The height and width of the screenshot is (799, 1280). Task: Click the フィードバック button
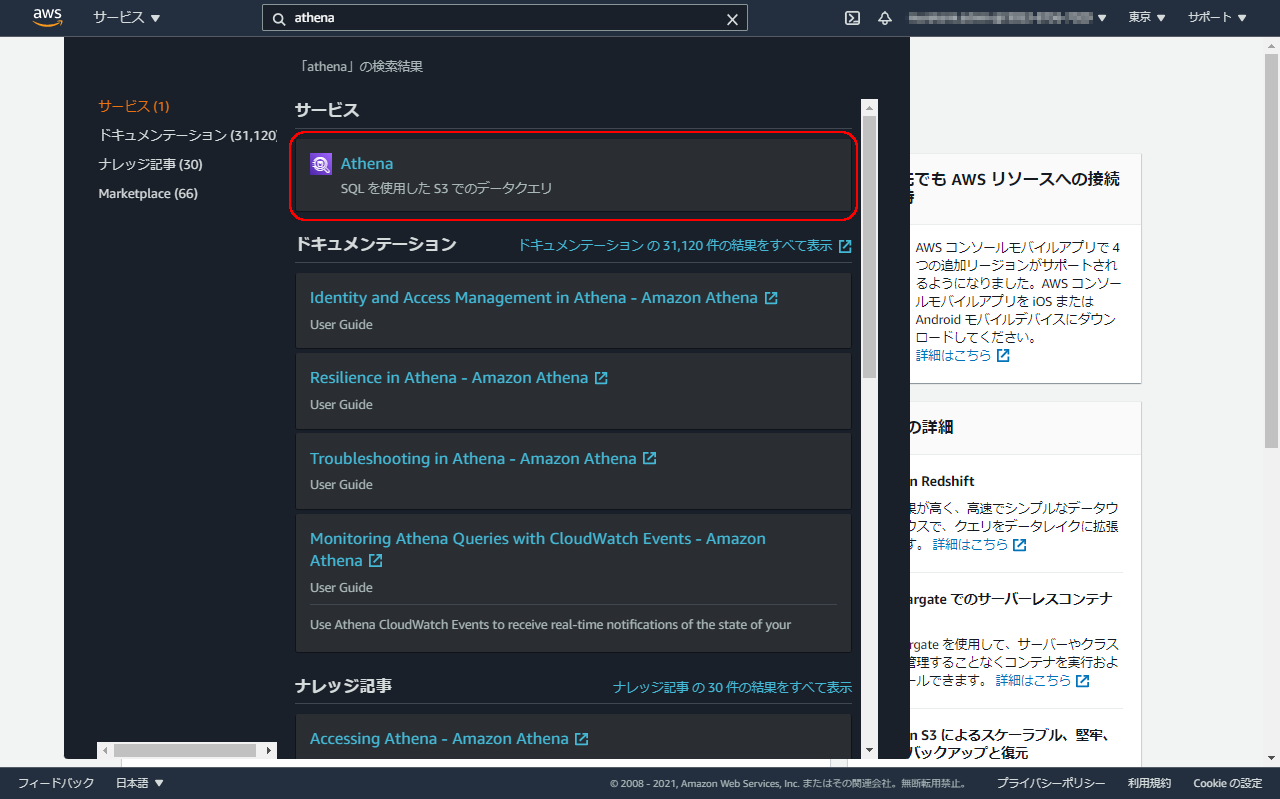point(55,783)
